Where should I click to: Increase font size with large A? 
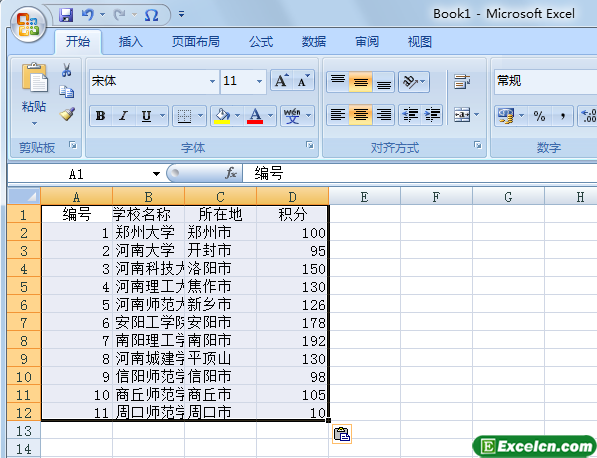(282, 80)
